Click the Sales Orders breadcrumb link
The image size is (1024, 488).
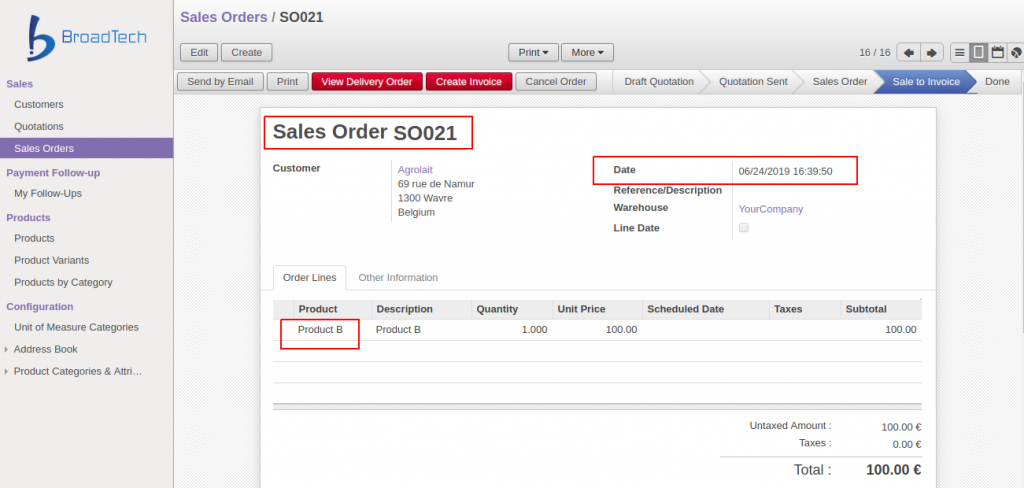[223, 17]
